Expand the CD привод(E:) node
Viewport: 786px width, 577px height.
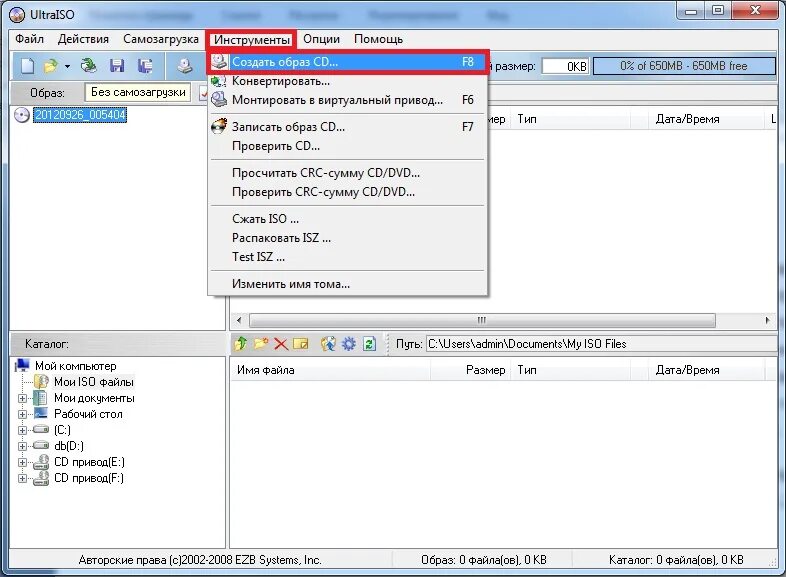point(22,462)
